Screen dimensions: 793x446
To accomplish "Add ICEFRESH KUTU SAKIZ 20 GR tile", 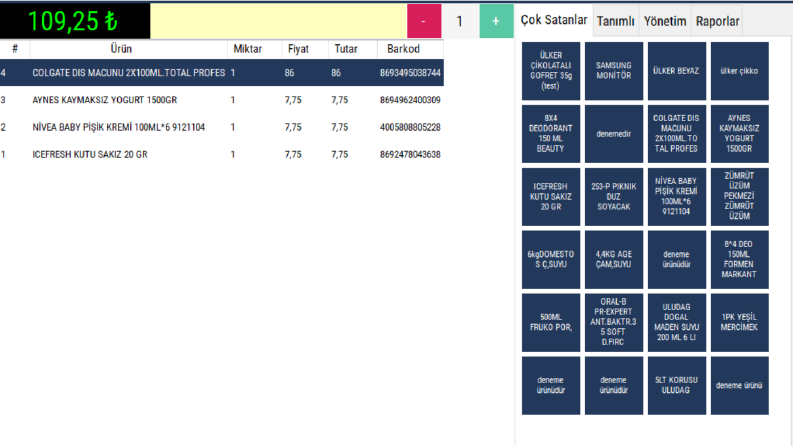I will pyautogui.click(x=551, y=197).
